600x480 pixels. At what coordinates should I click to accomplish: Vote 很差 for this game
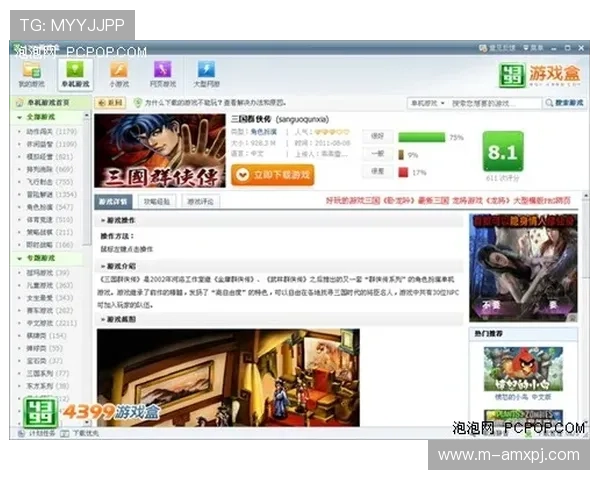pos(377,171)
